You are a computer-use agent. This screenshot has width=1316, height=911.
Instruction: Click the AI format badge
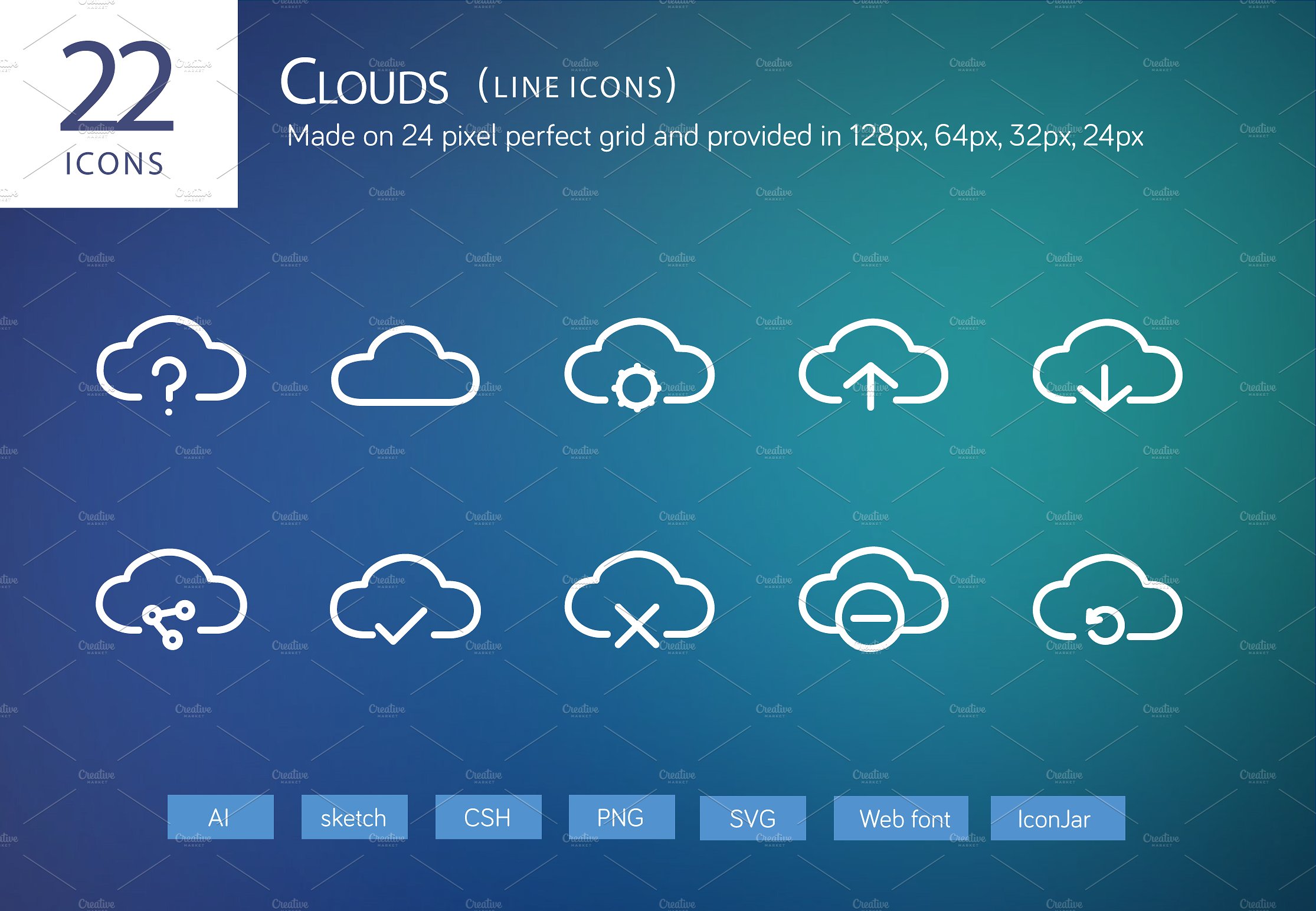pos(220,817)
